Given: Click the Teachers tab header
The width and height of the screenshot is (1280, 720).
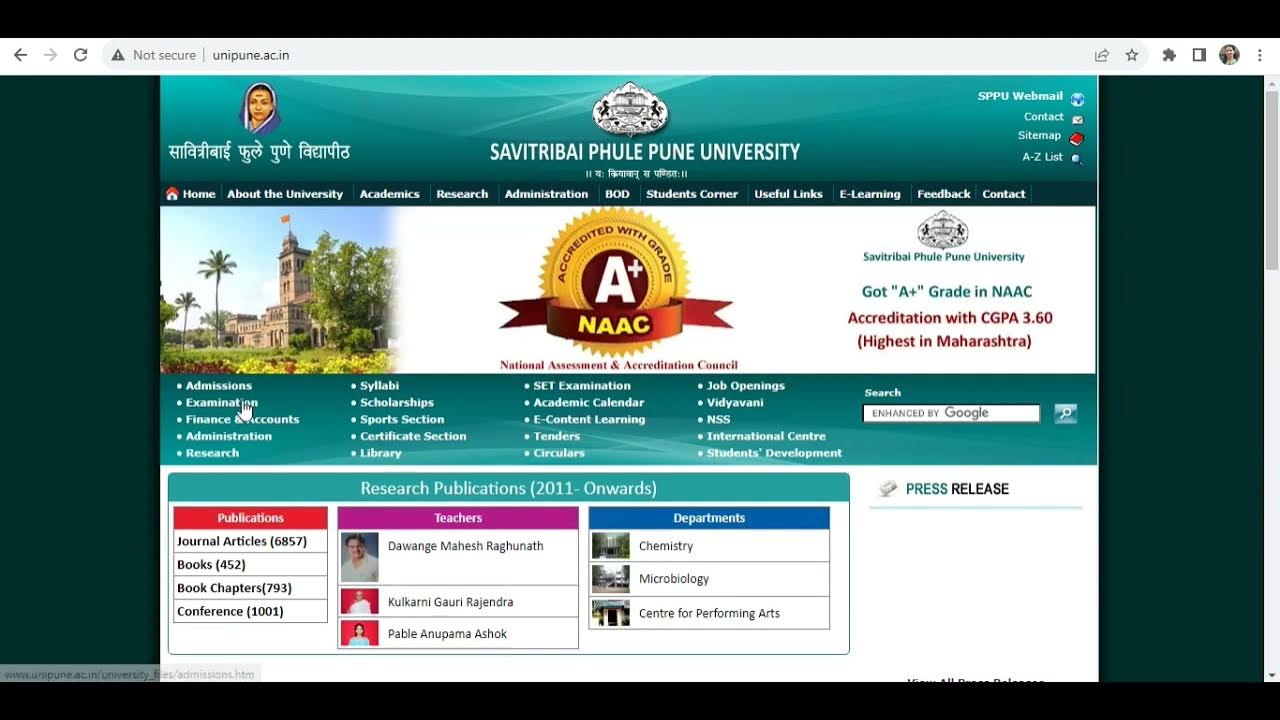Looking at the screenshot, I should [458, 518].
